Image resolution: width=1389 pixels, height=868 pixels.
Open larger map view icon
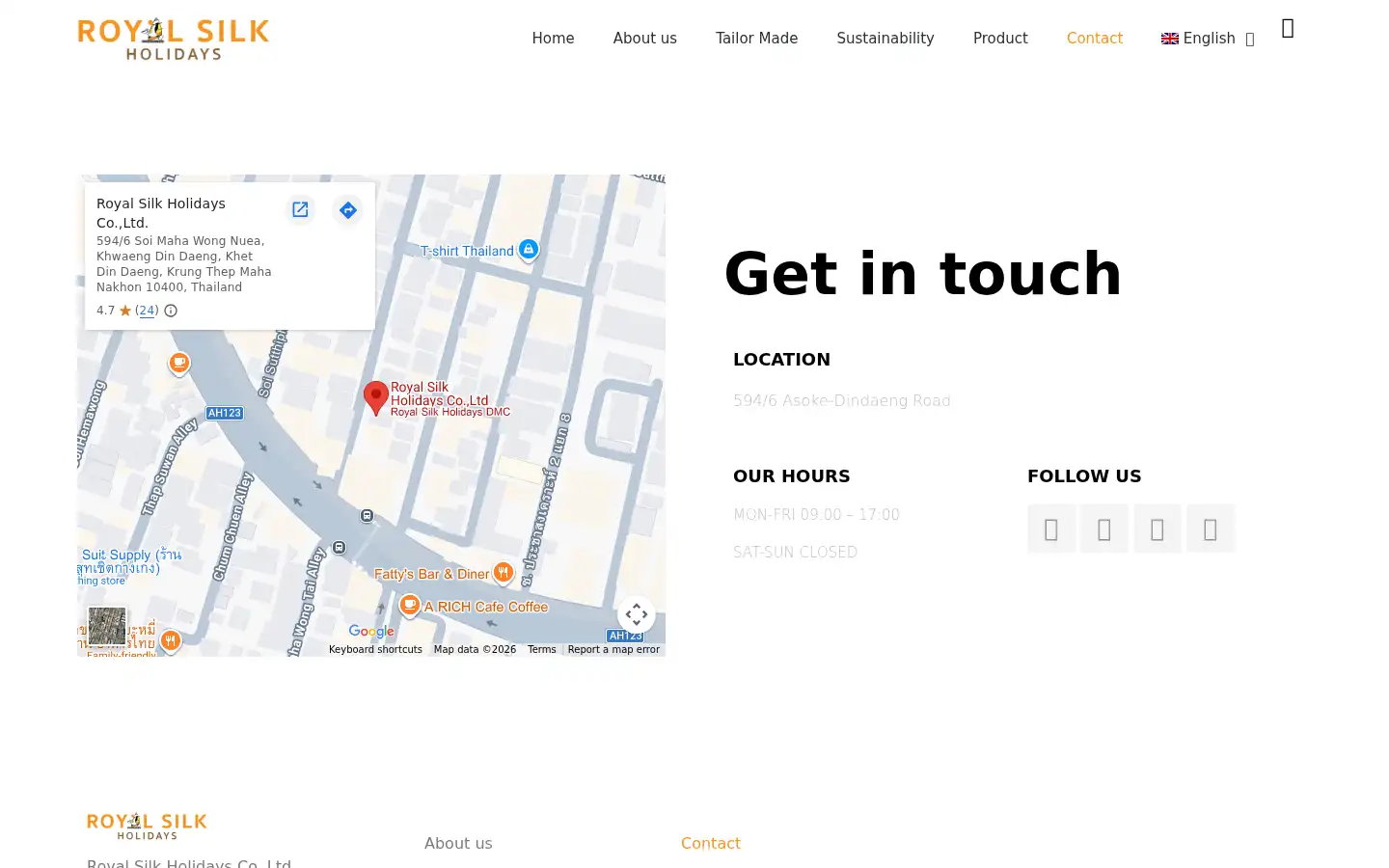(300, 209)
